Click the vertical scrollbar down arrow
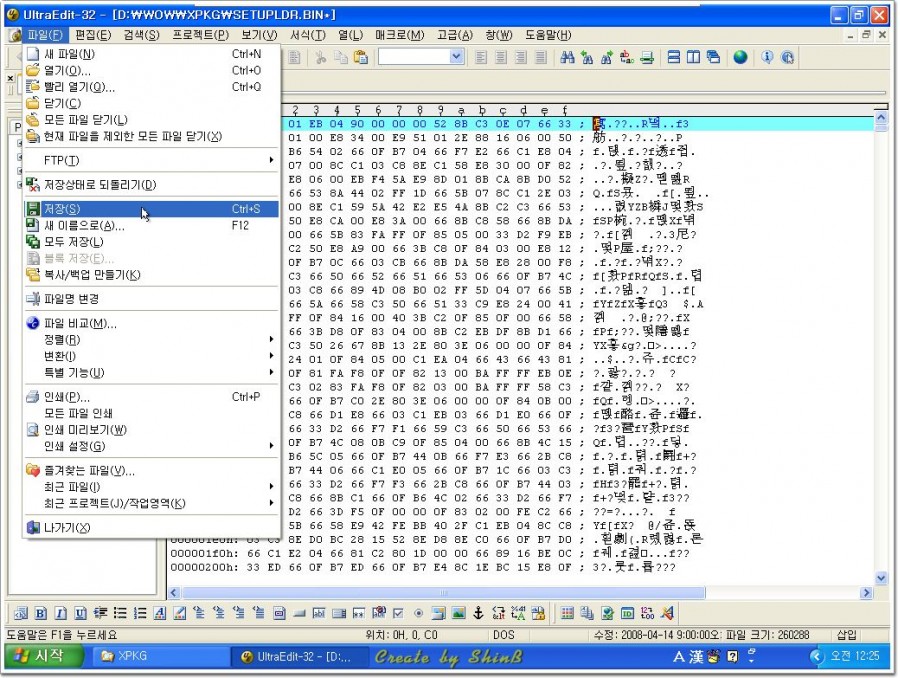 click(882, 578)
